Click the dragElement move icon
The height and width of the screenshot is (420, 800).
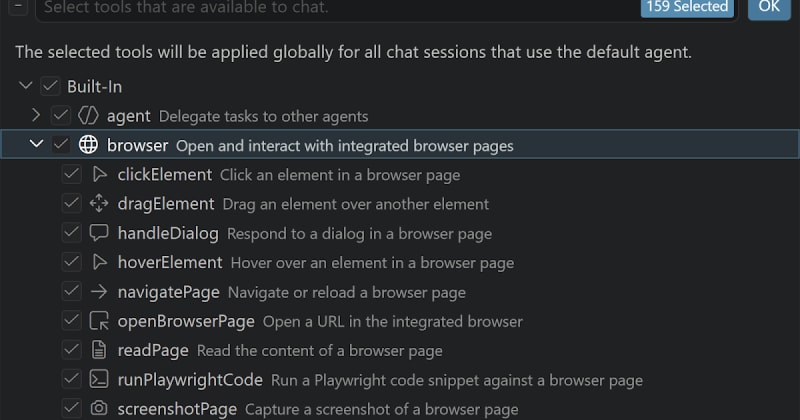pyautogui.click(x=99, y=204)
